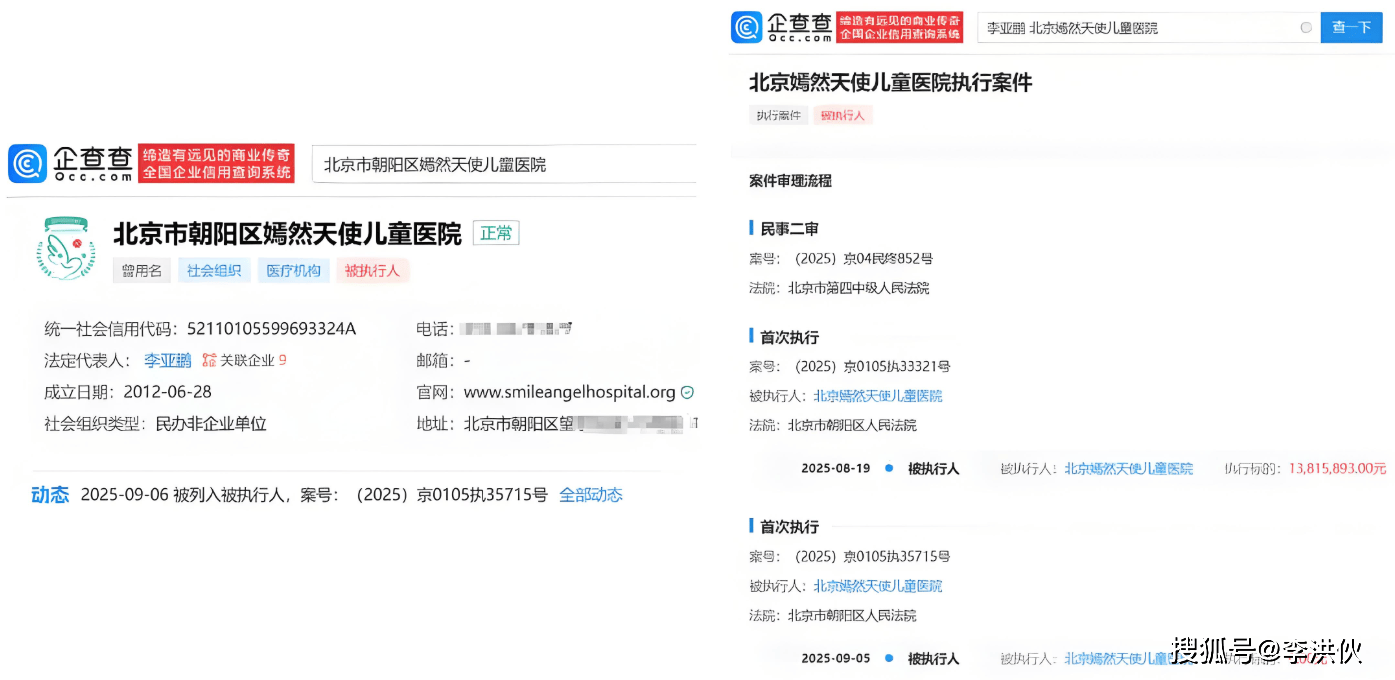
Task: Click the founding date 2012-06-28
Action: pos(167,392)
